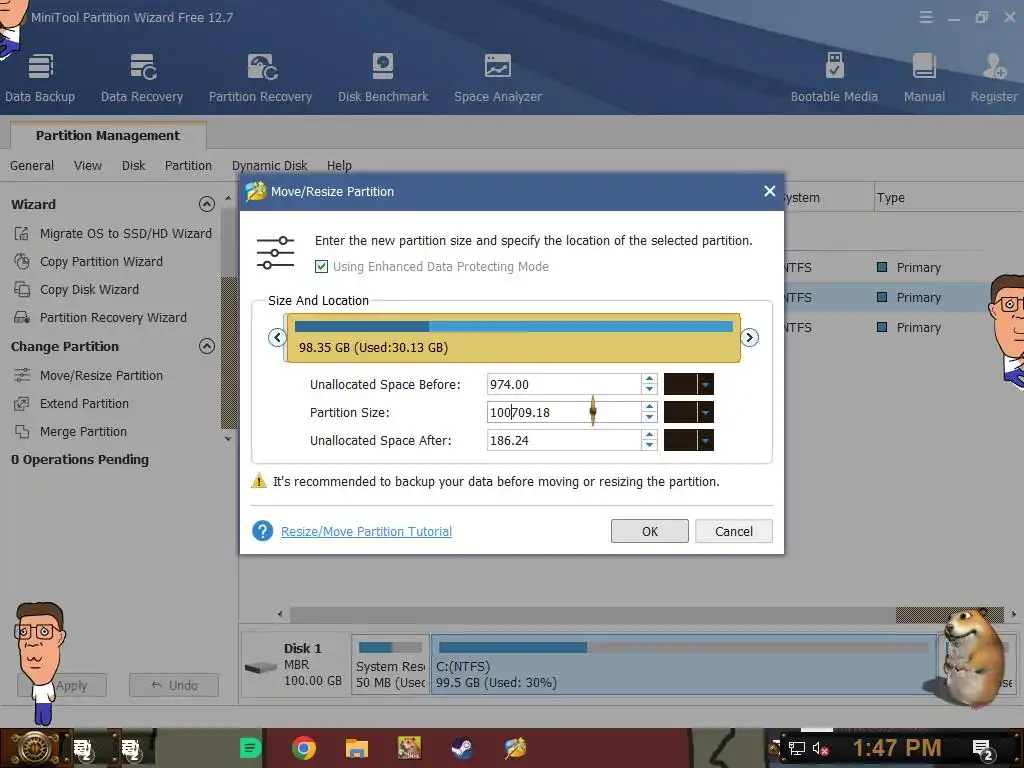This screenshot has width=1024, height=768.
Task: Open the Partition menu
Action: [x=188, y=165]
